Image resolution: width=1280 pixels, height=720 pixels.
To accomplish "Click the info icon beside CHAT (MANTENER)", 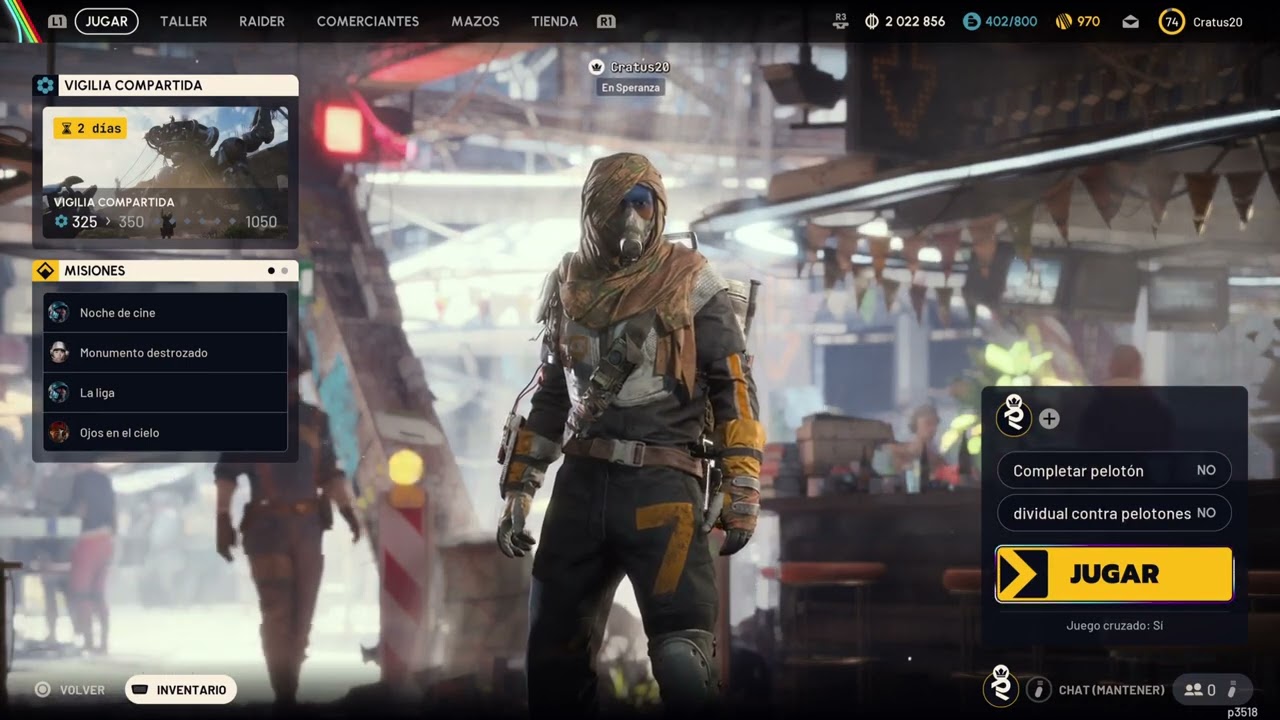I will pyautogui.click(x=1039, y=689).
